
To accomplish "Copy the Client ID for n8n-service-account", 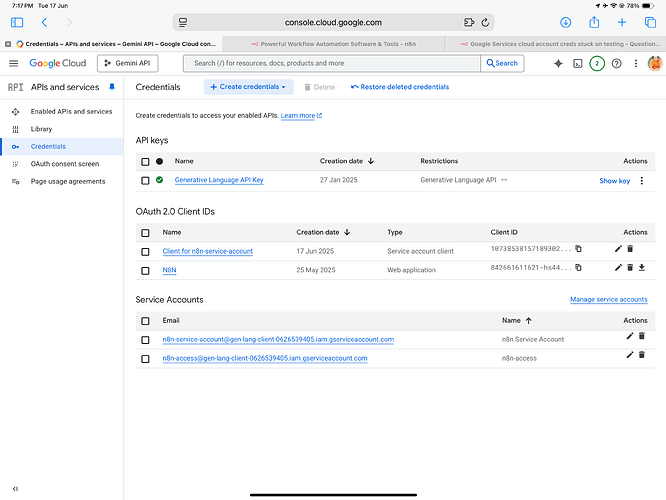I will pyautogui.click(x=578, y=249).
